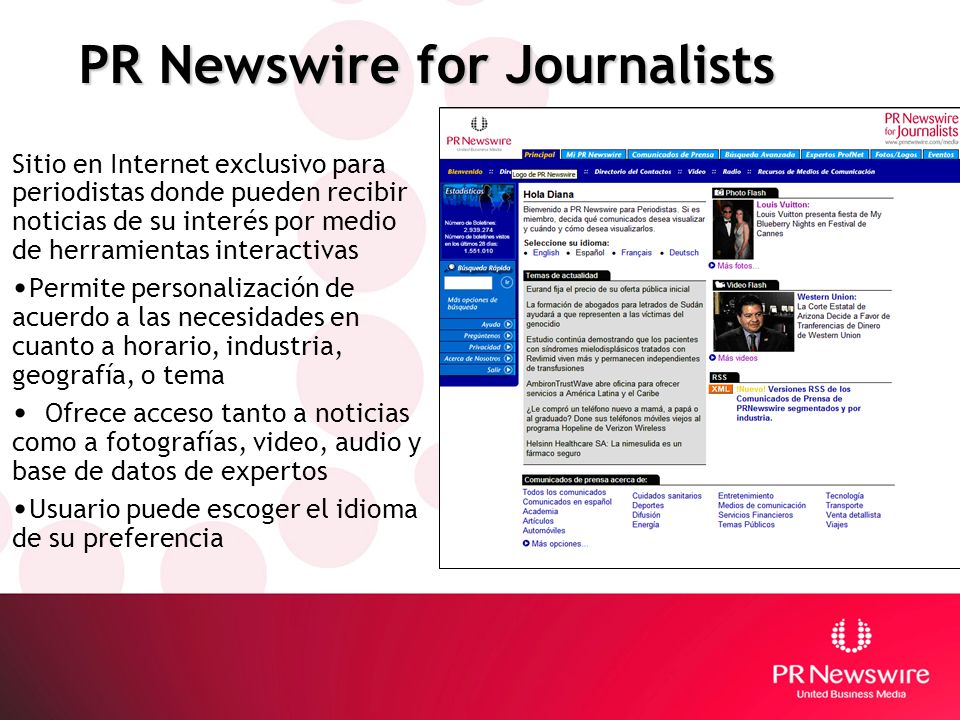Open the AmbironTrustWave América Latina story
960x720 pixels.
(602, 389)
